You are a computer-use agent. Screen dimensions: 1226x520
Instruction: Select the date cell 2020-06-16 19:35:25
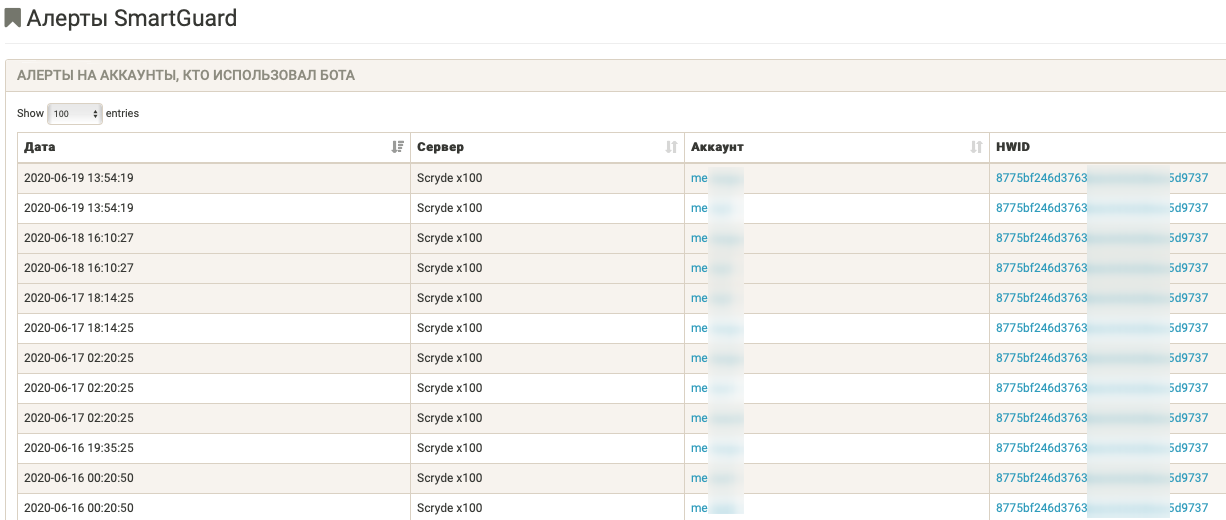[79, 448]
